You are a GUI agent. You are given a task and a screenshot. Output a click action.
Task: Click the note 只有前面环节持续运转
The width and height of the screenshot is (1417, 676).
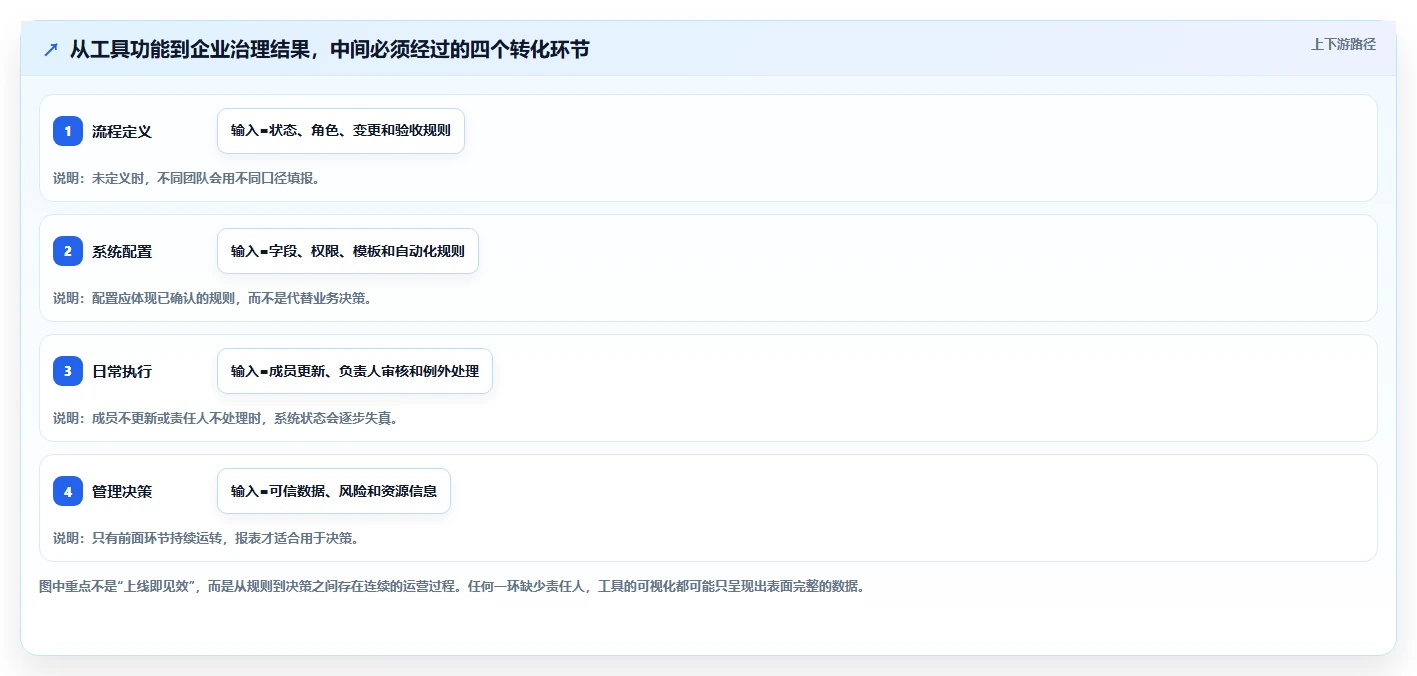(206, 538)
